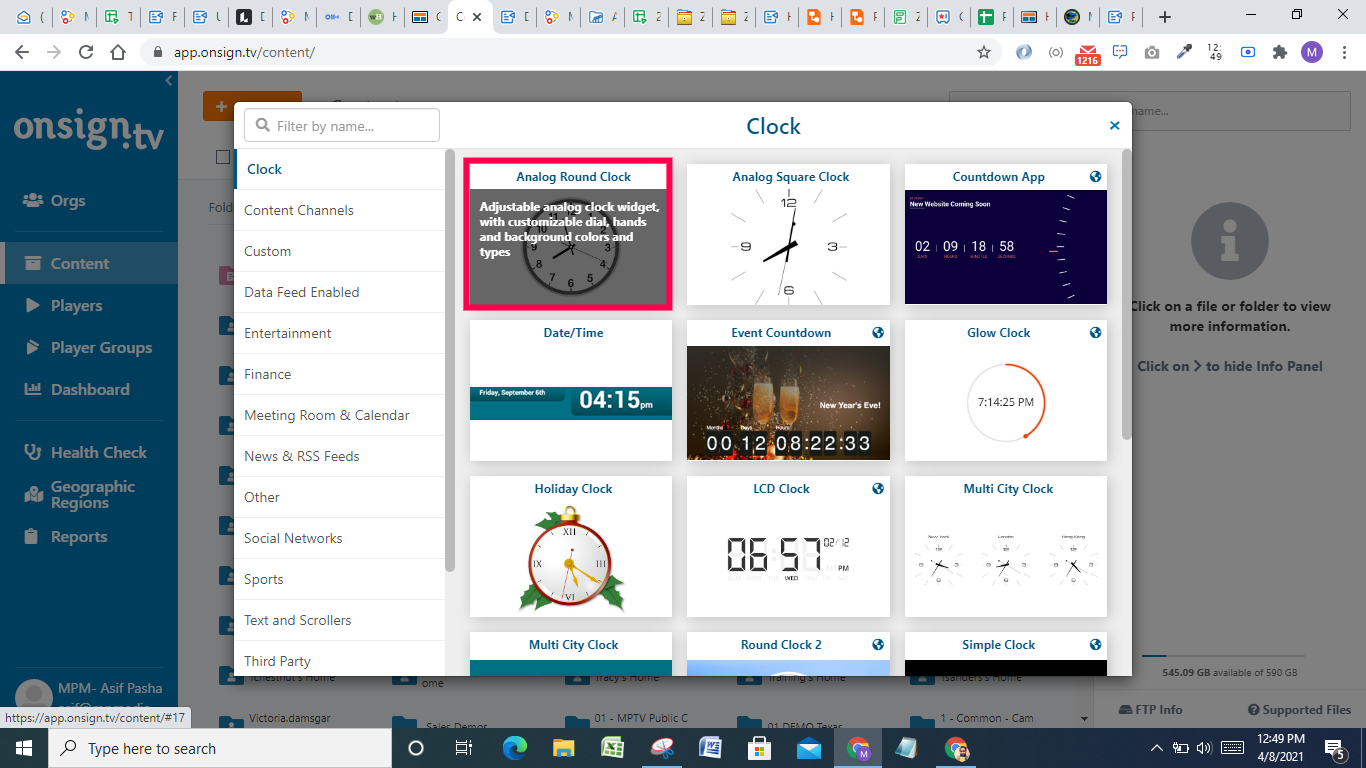Click the globe icon on LCD Clock
Screen dimensions: 1366x768
click(x=878, y=489)
